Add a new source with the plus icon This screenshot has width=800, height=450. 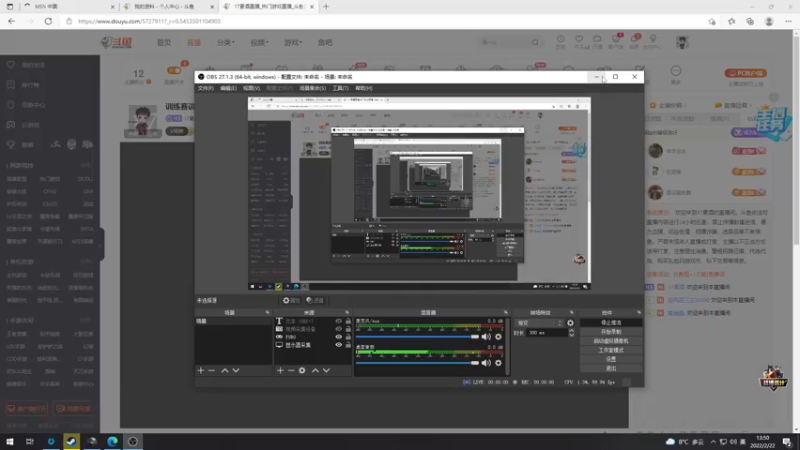pos(280,370)
